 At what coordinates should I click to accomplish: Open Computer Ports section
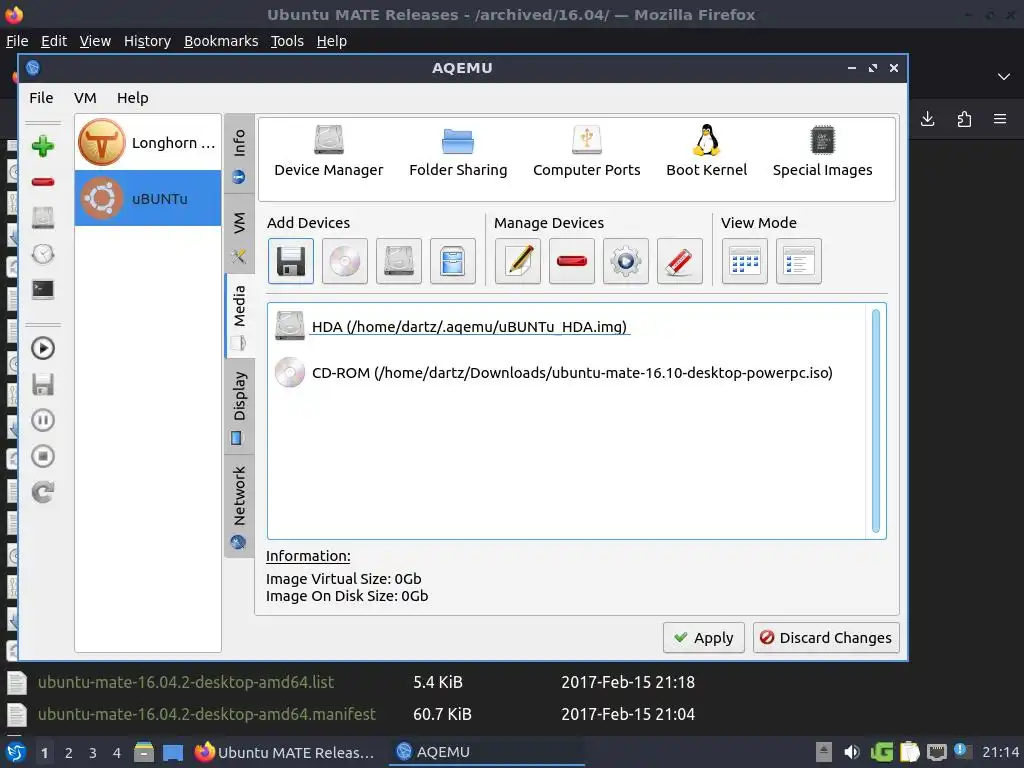586,152
